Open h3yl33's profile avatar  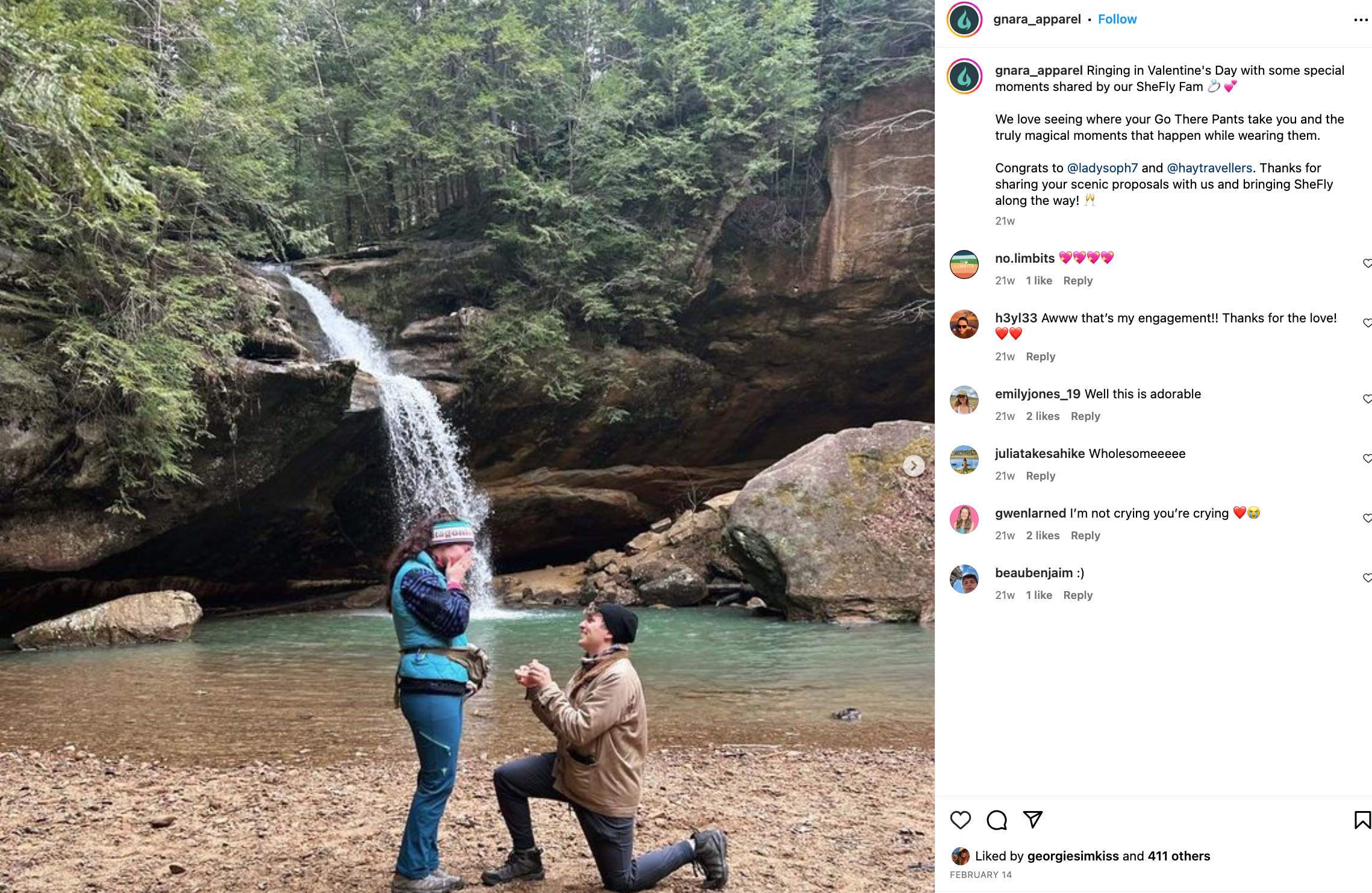pos(964,324)
